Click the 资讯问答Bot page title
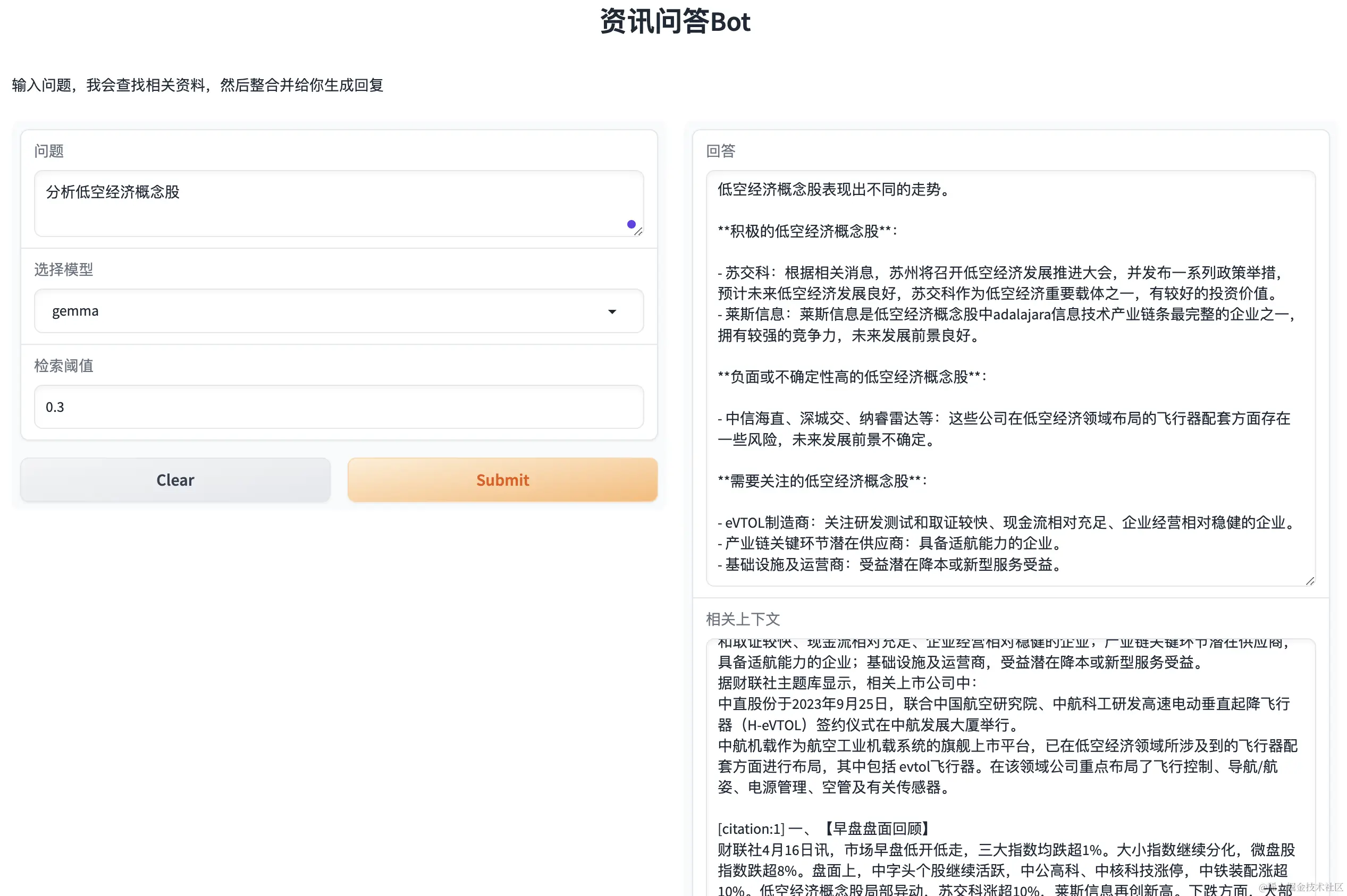Screen dimensions: 1347x896 (x=675, y=22)
